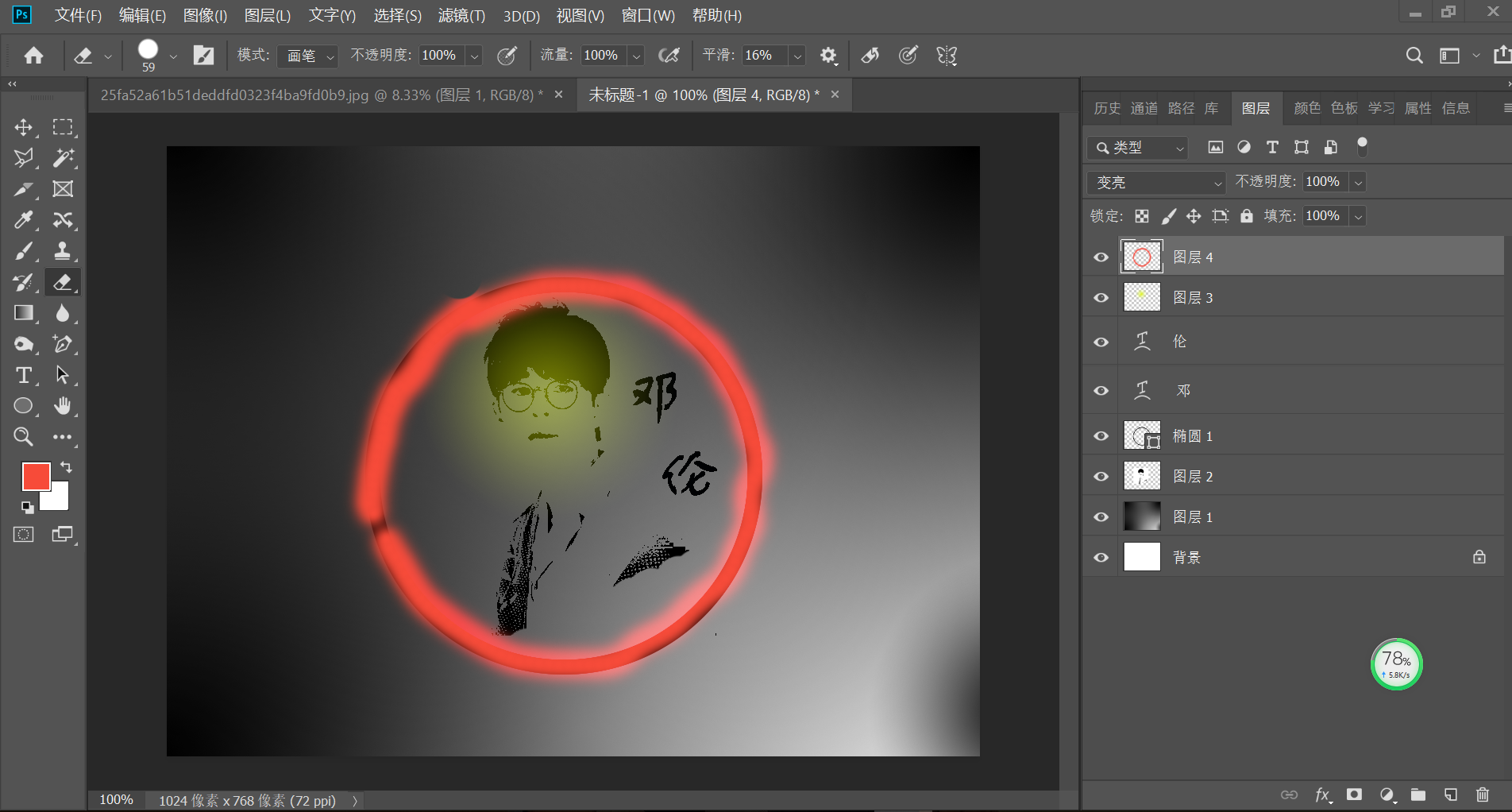Select the Horizontal Type tool
Image resolution: width=1512 pixels, height=812 pixels.
[x=24, y=375]
